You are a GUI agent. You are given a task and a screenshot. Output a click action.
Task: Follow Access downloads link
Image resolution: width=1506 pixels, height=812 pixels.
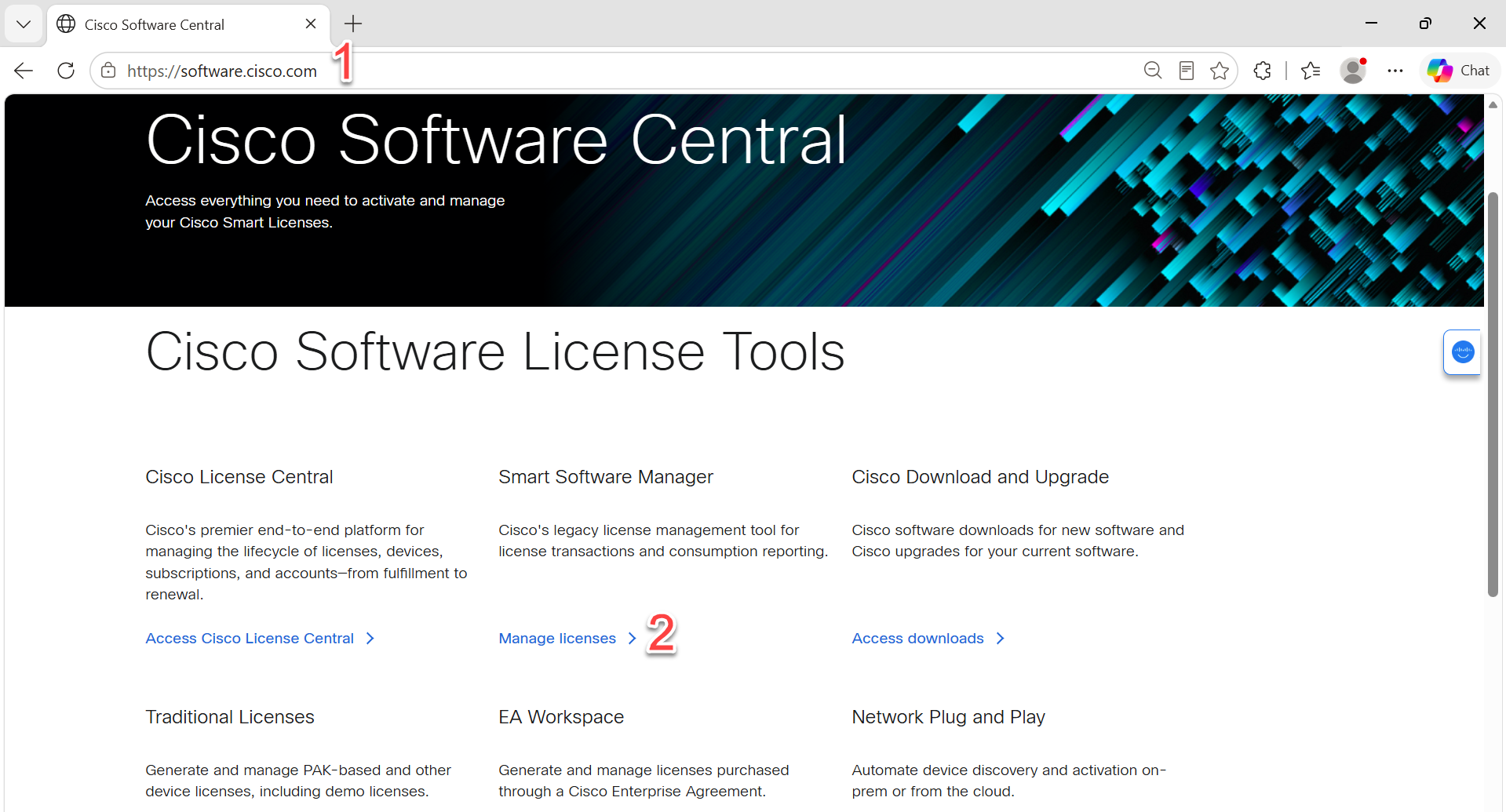928,639
